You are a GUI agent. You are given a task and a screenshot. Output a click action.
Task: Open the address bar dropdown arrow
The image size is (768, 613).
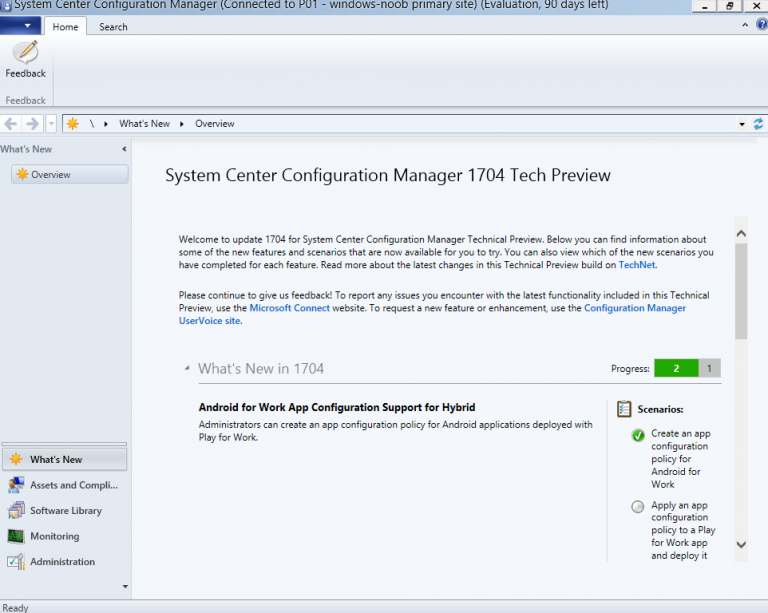[x=742, y=124]
